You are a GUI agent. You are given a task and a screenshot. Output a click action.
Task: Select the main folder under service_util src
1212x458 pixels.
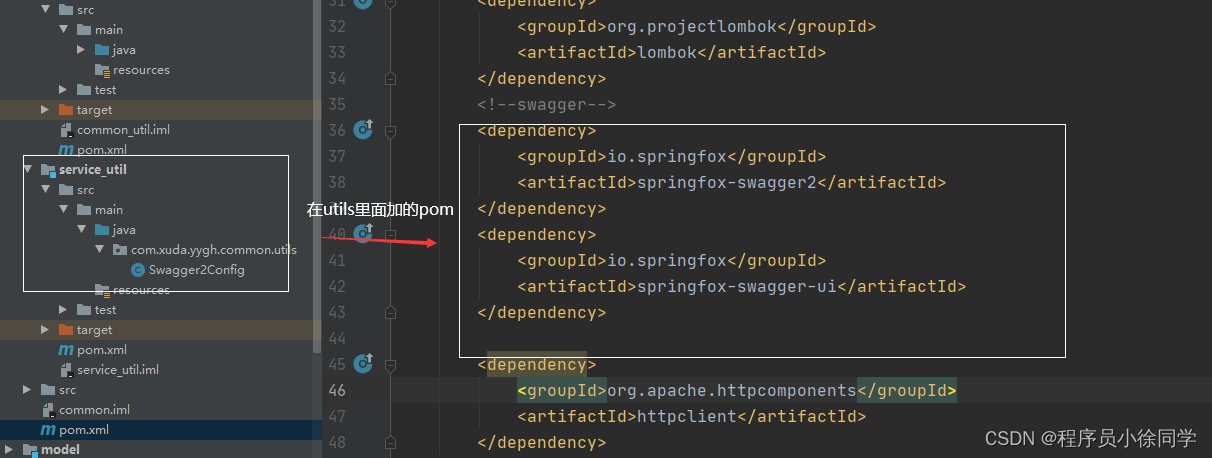click(109, 210)
